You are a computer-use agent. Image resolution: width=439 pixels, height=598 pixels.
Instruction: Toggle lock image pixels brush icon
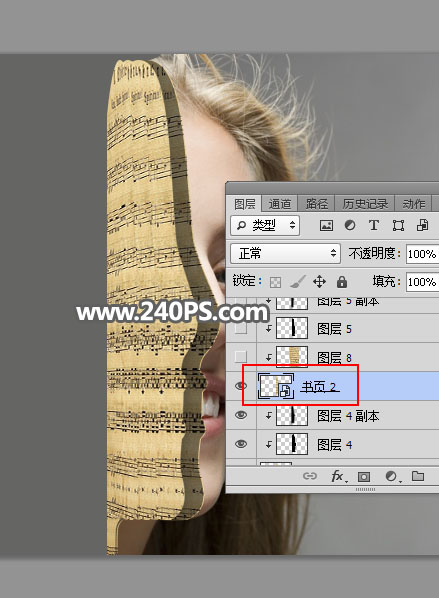click(297, 282)
